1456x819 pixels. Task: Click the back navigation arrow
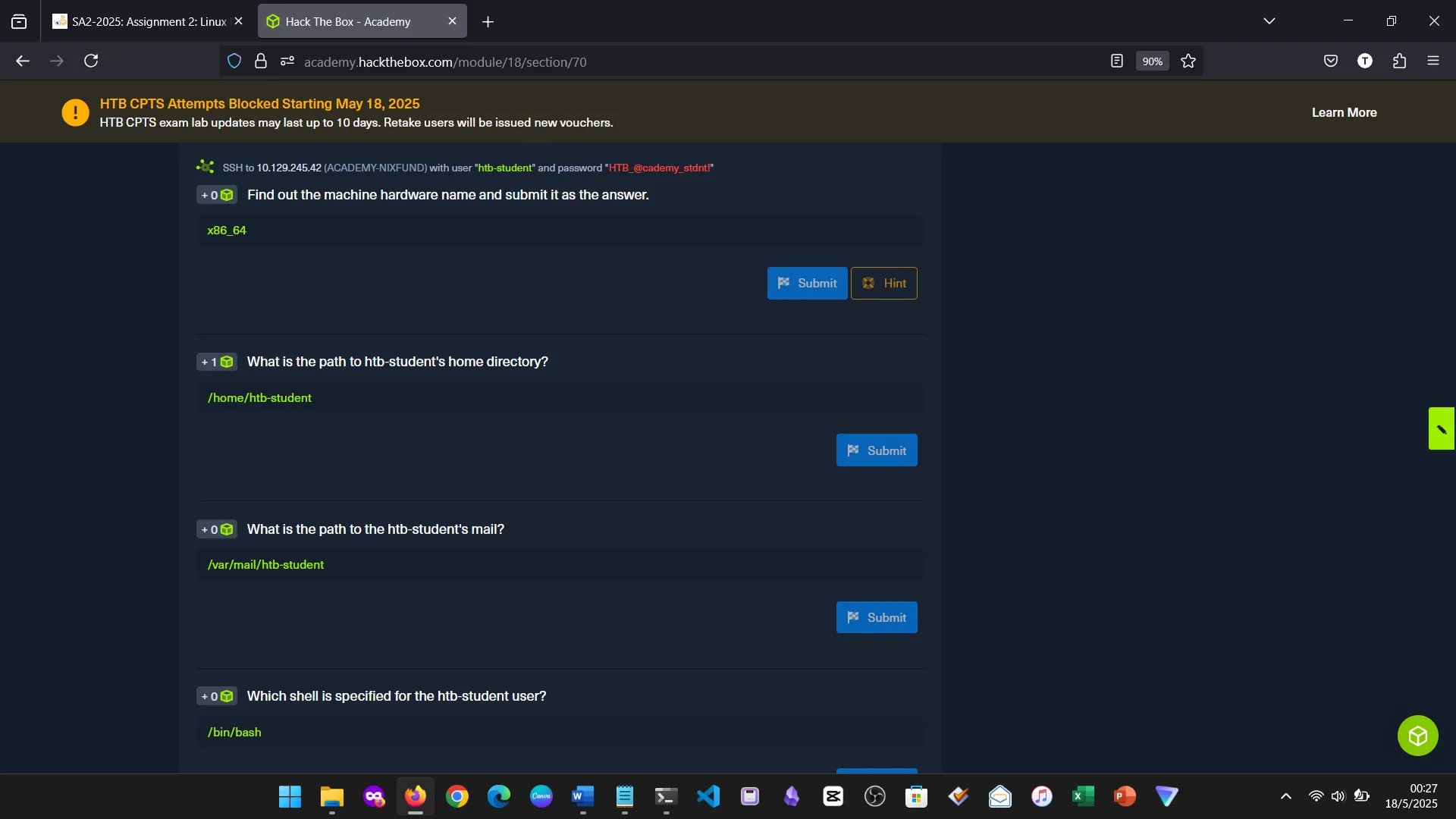pos(22,61)
